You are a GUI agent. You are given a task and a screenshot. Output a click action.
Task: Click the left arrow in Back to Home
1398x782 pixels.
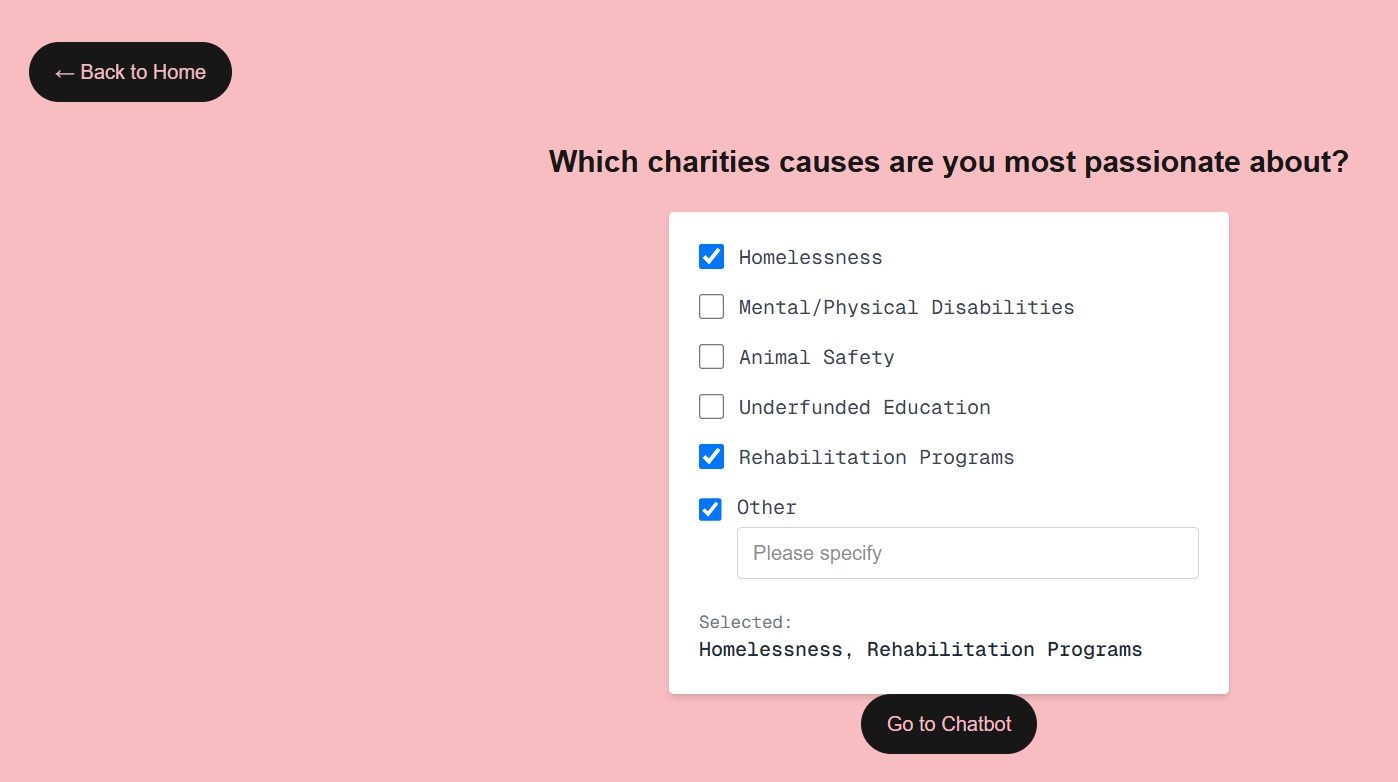click(64, 73)
